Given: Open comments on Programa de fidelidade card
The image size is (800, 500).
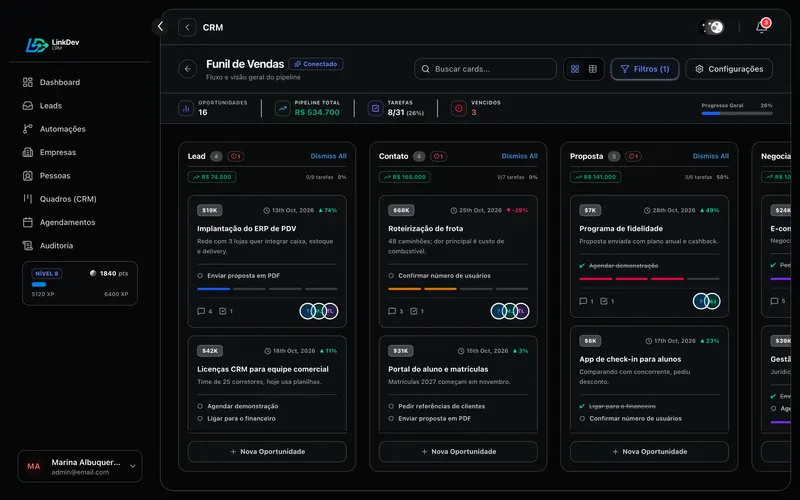Looking at the screenshot, I should [586, 301].
